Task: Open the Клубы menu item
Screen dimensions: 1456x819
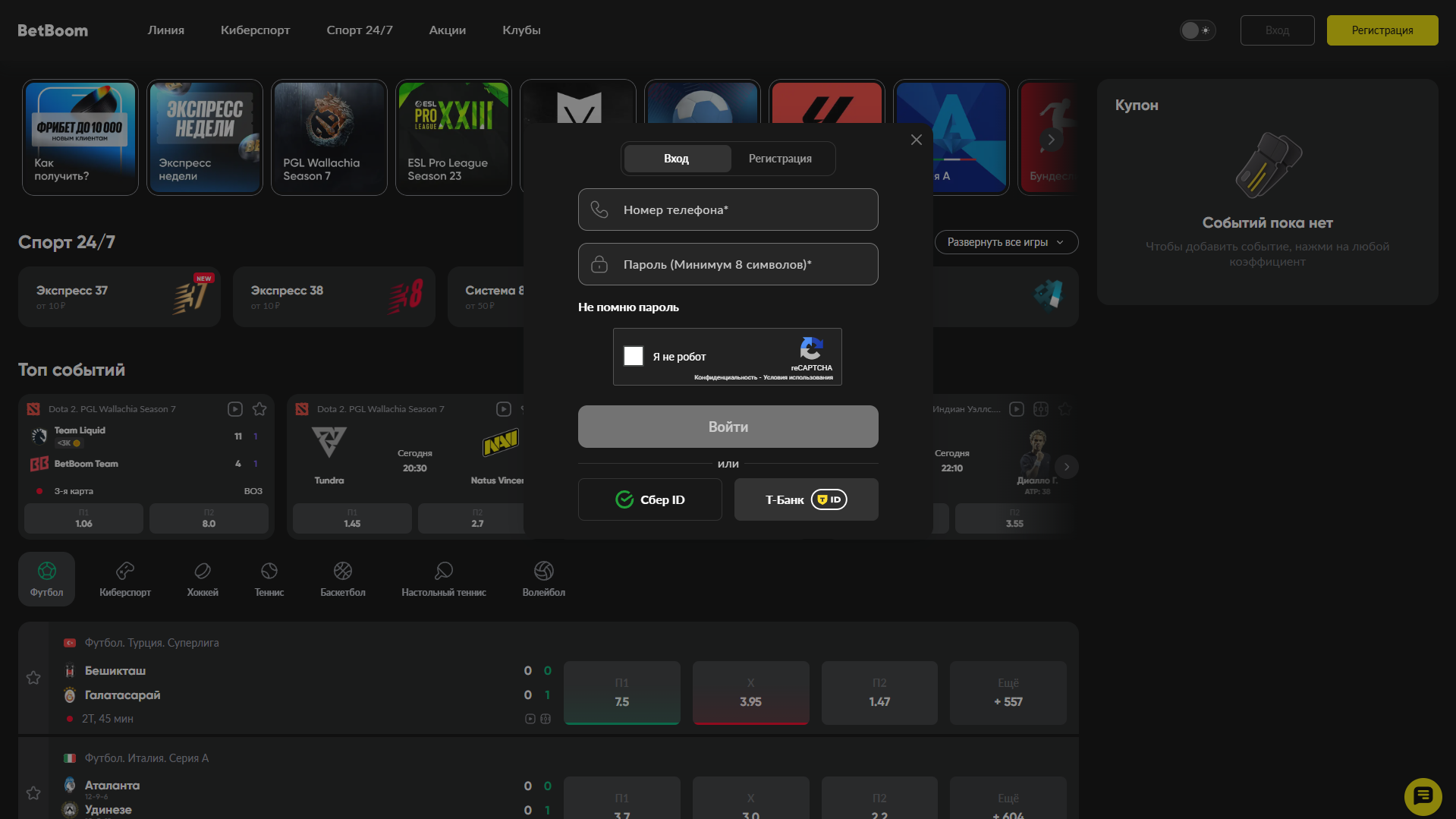Action: tap(522, 30)
